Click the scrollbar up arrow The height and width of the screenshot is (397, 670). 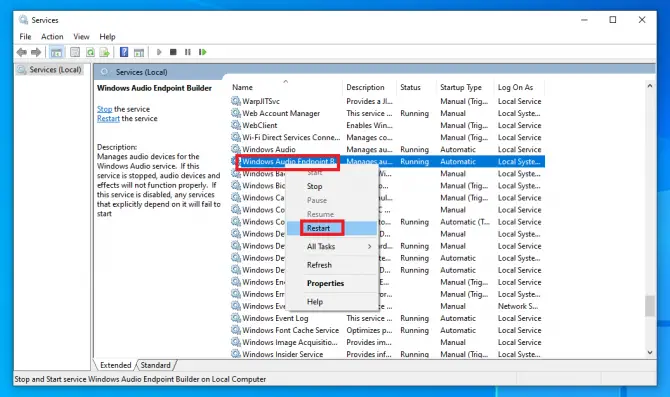(x=650, y=86)
